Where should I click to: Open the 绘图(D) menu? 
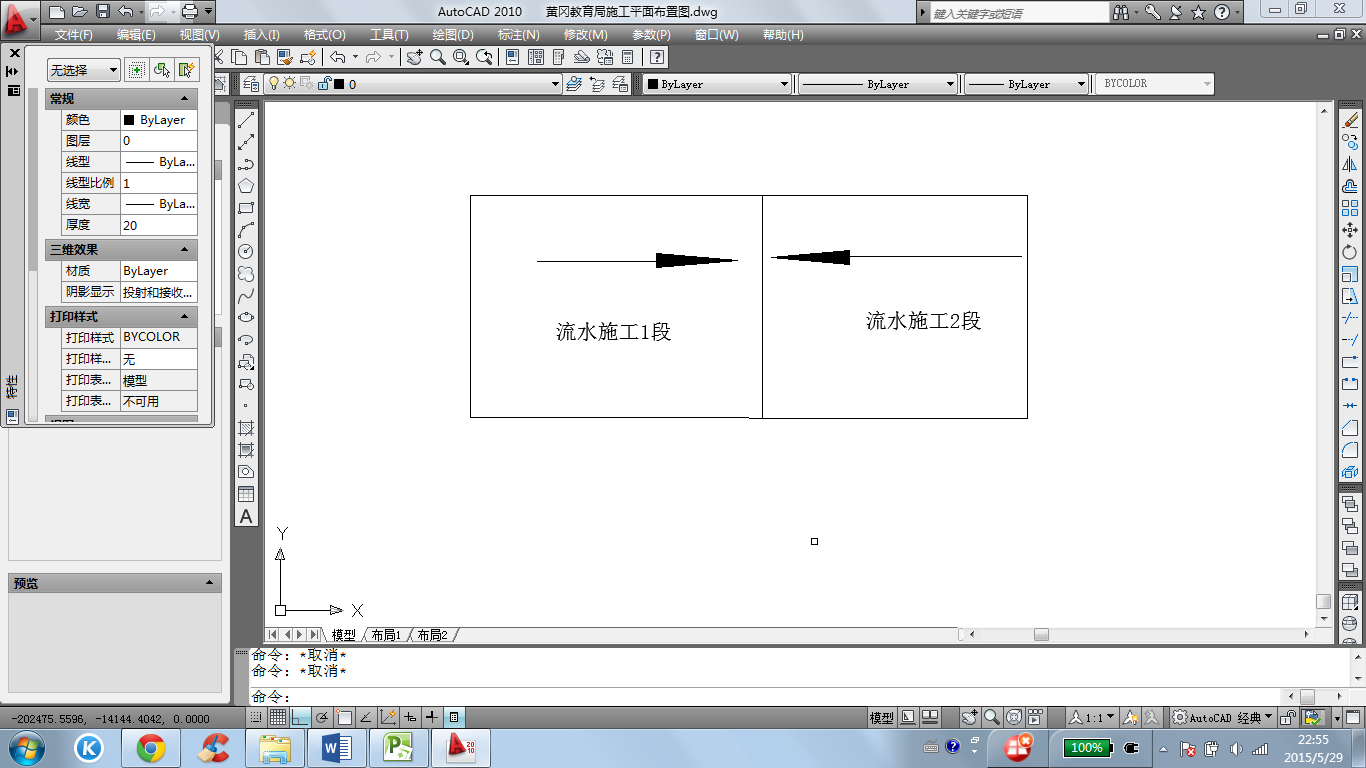[x=453, y=34]
